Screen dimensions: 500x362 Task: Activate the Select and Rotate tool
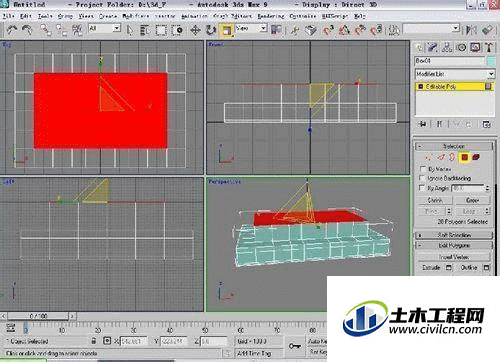(x=211, y=30)
